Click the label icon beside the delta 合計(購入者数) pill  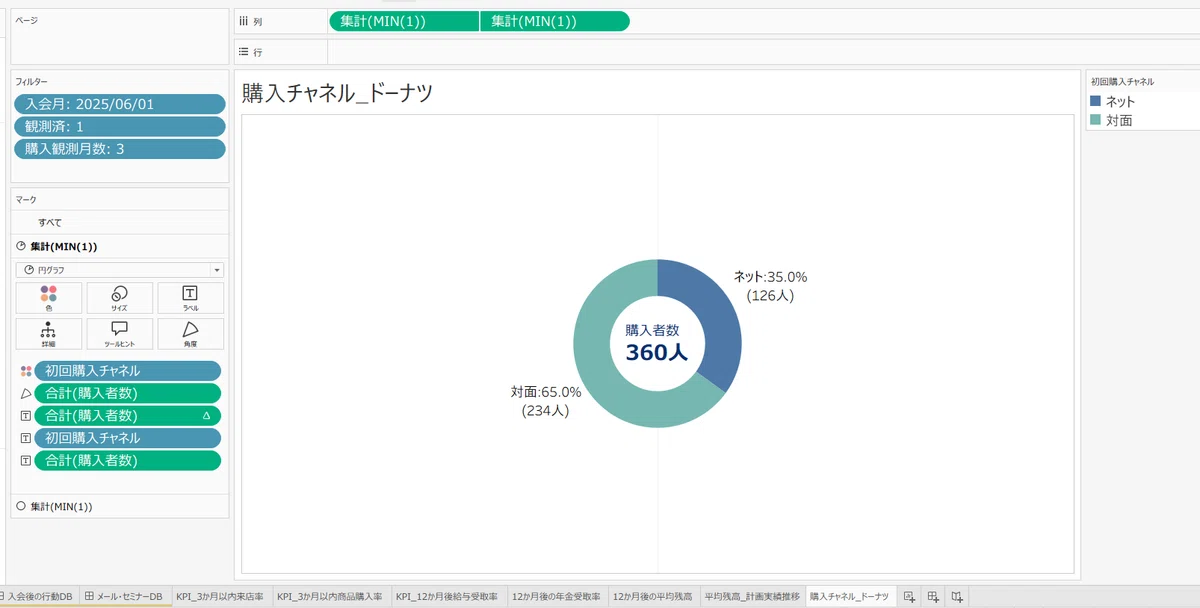26,415
